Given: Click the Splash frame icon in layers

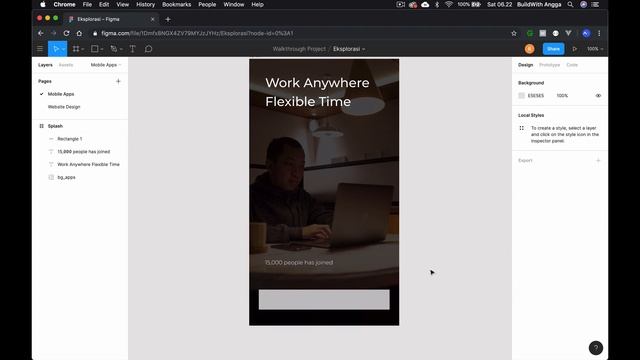Looking at the screenshot, I should [41, 126].
